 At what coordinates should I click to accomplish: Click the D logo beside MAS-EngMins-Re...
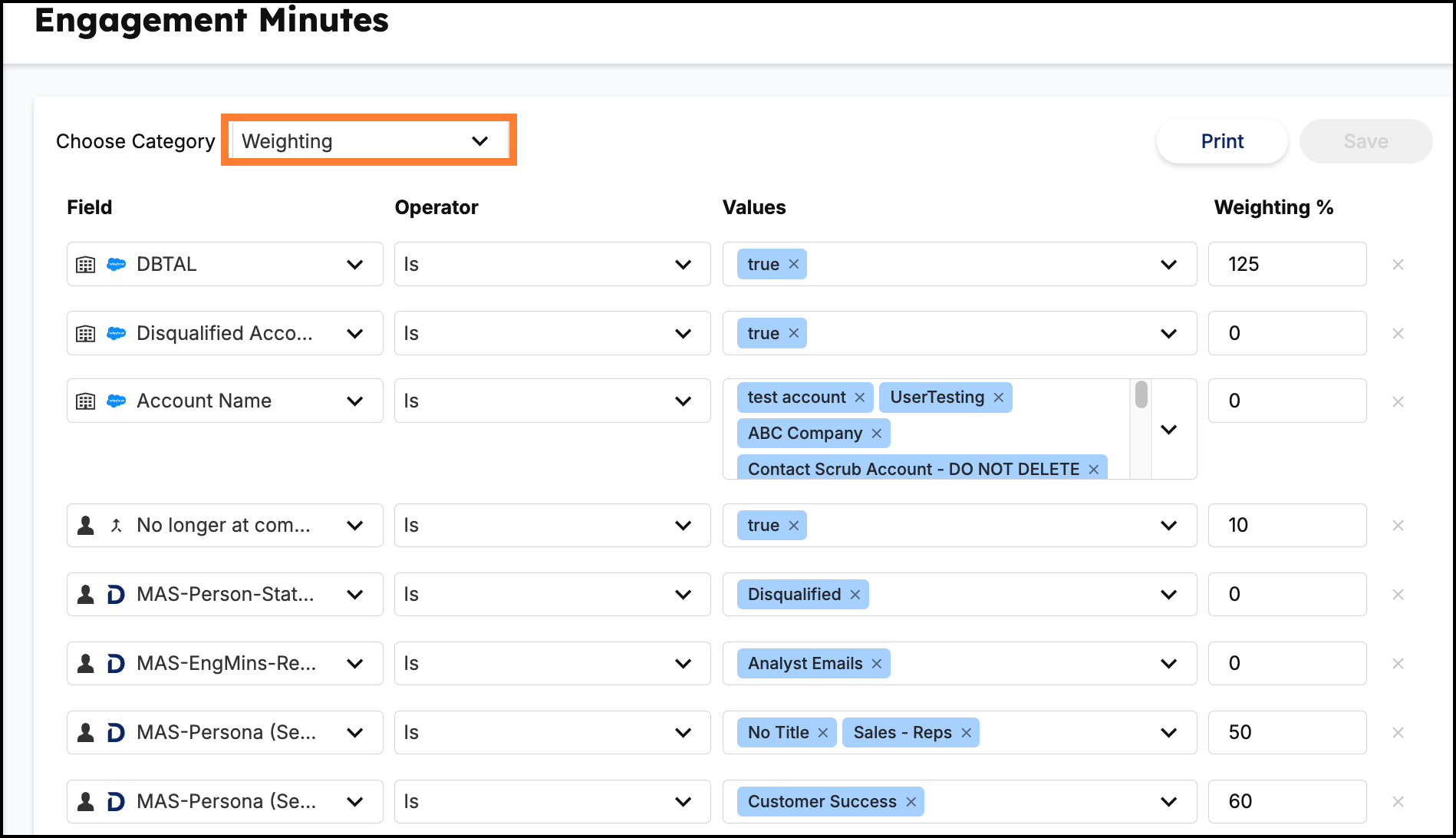coord(116,664)
